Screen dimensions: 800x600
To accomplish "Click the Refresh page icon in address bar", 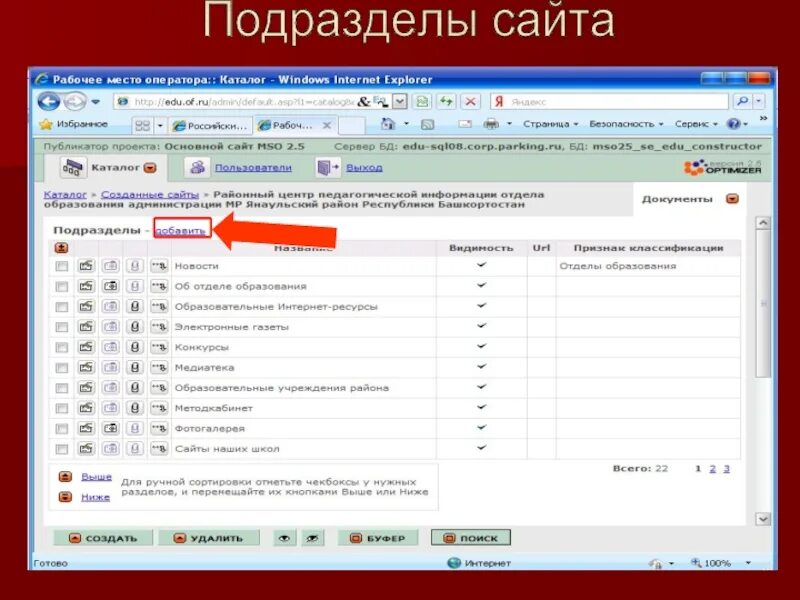I will (447, 101).
